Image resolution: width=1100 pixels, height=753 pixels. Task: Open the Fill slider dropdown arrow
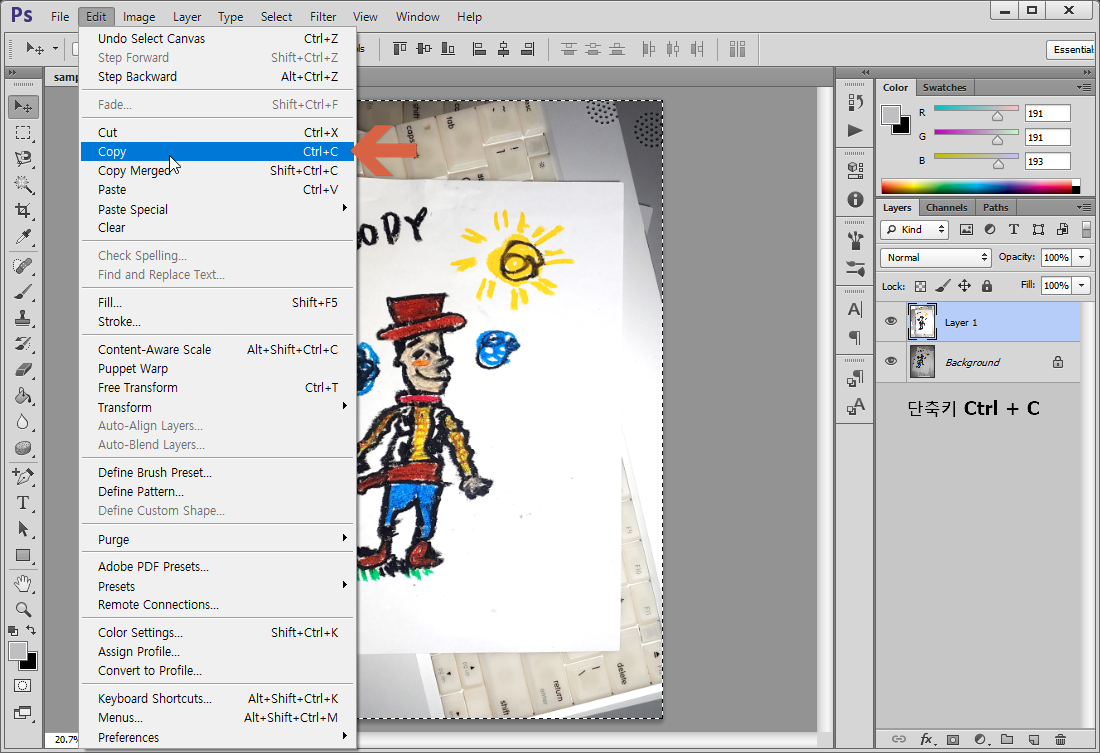tap(1082, 286)
